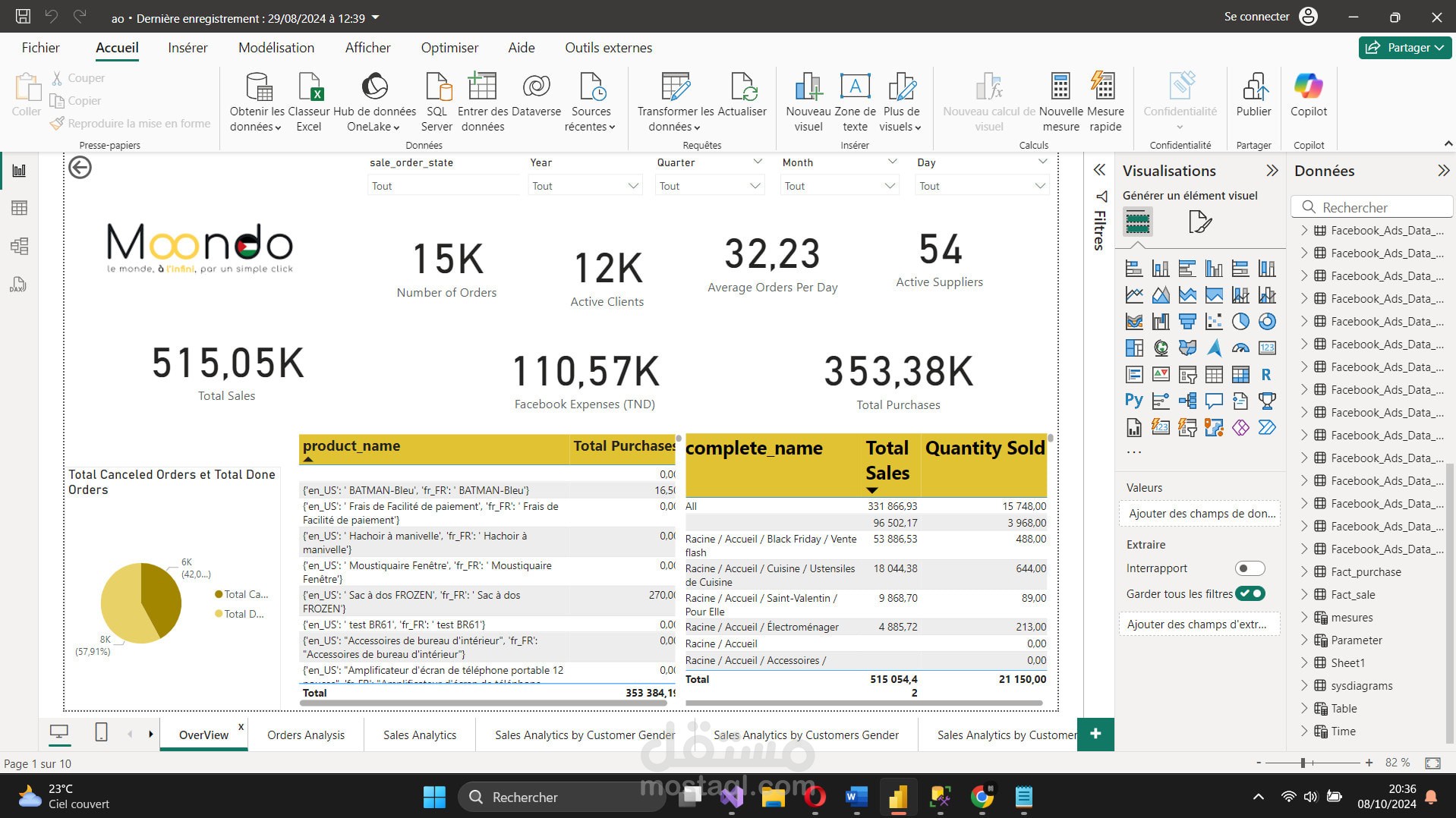1456x818 pixels.
Task: Switch to Outils externes tab
Action: coord(608,47)
